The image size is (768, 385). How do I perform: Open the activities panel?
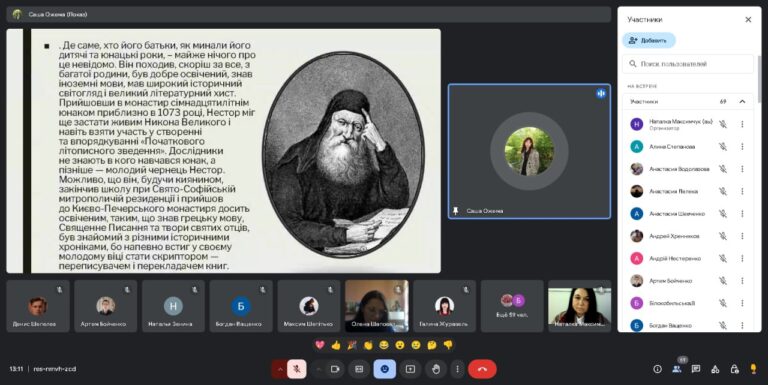click(x=715, y=369)
